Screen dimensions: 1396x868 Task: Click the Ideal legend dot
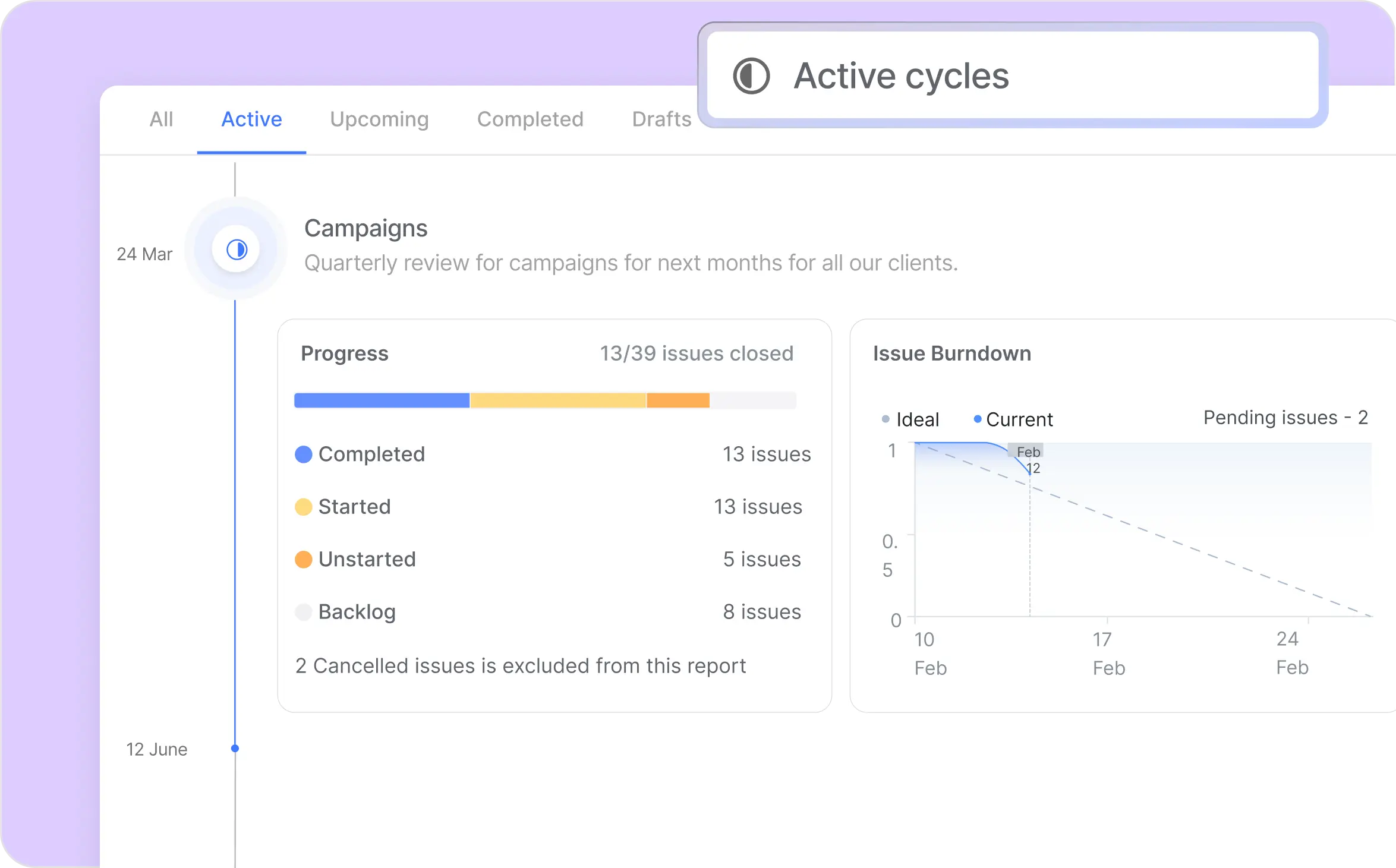coord(886,419)
